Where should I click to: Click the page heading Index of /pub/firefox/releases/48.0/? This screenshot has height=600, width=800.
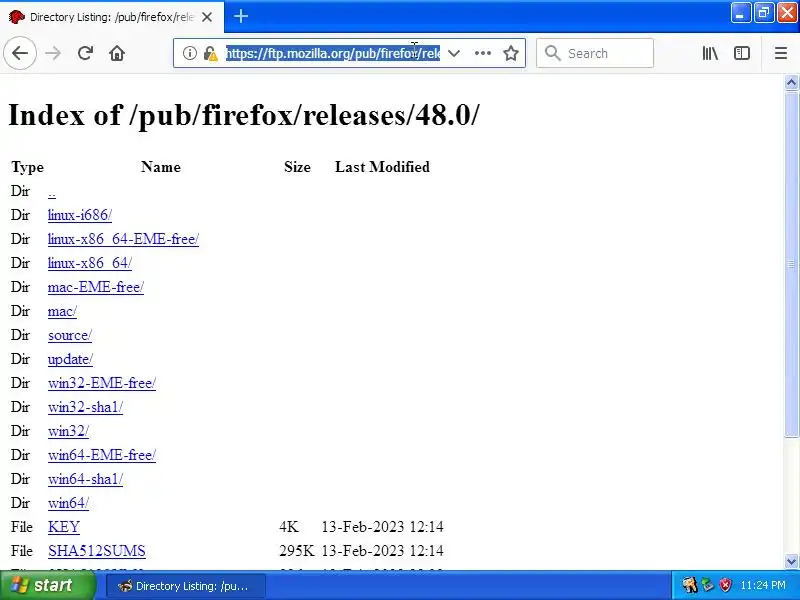coord(244,115)
